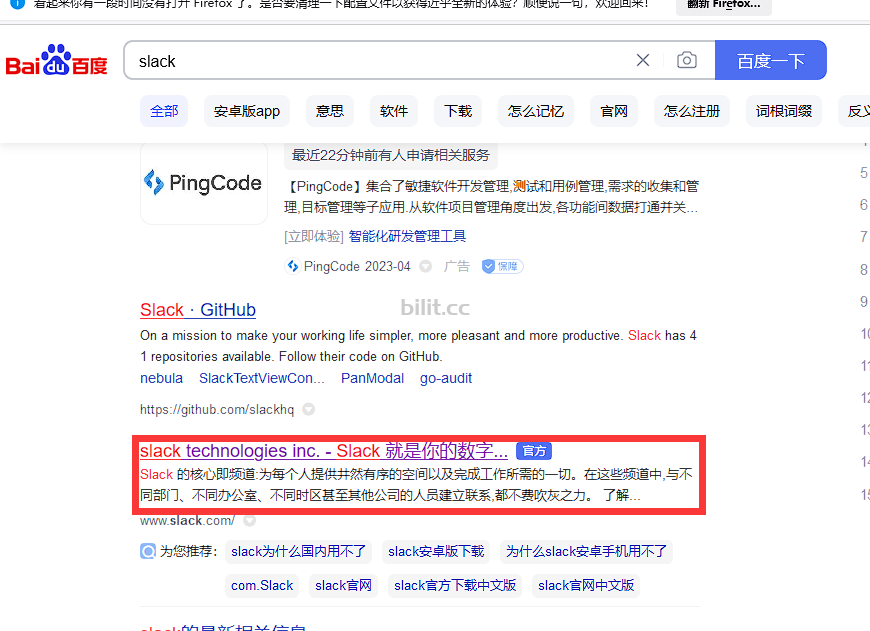Open the PanModal repository link
The image size is (870, 631).
click(372, 378)
